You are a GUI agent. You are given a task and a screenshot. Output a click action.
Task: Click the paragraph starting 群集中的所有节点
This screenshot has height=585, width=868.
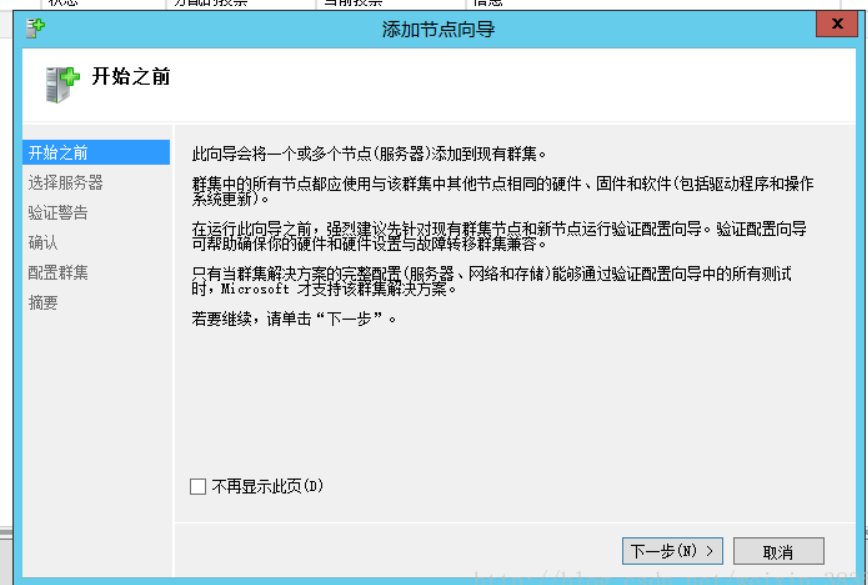point(503,191)
